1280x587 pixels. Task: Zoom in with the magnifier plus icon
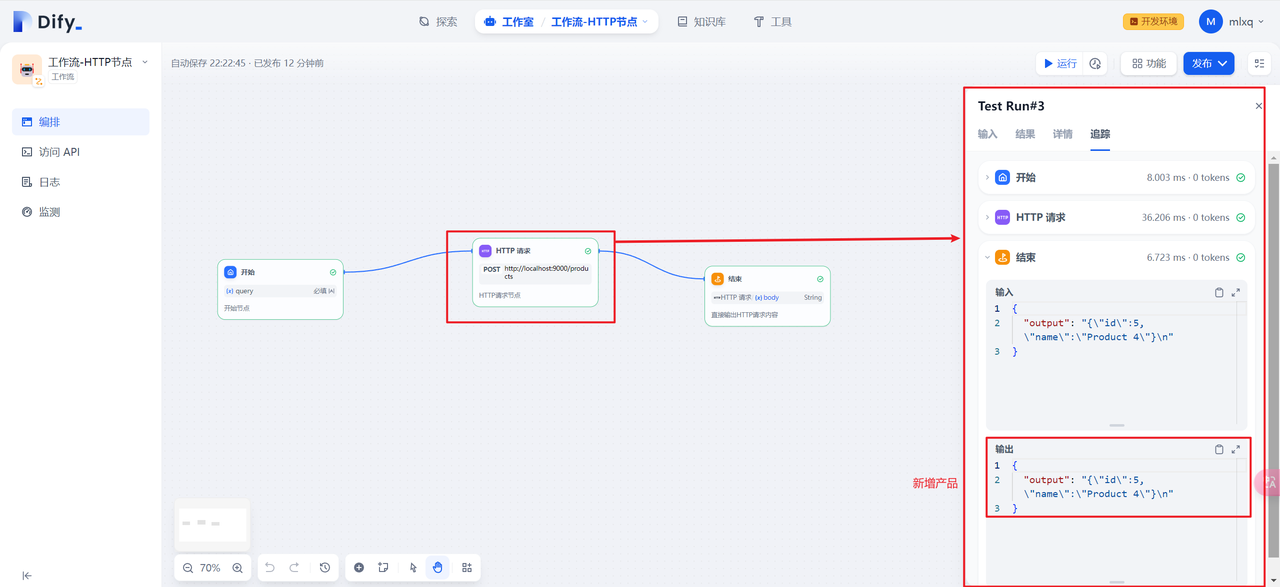[x=237, y=567]
